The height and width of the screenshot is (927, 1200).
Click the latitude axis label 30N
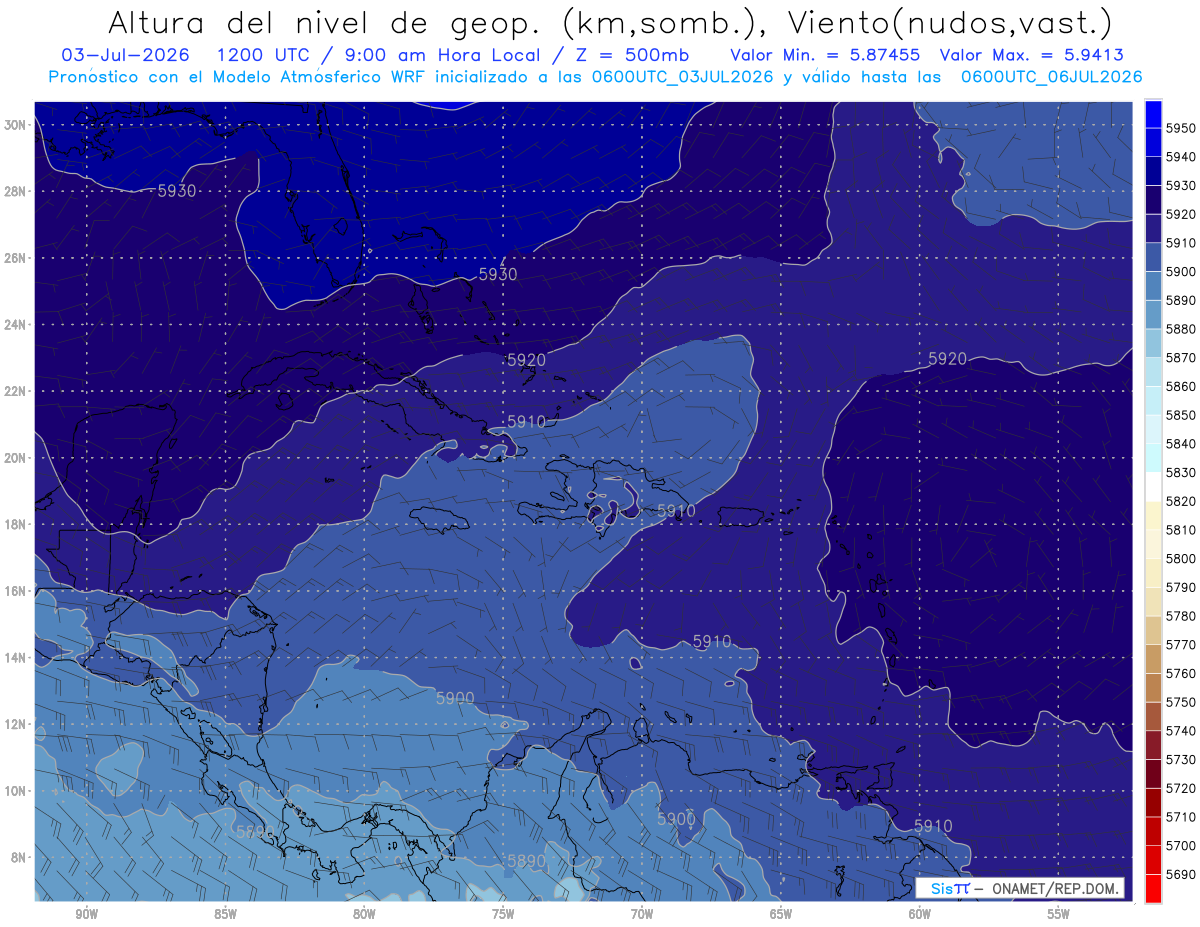pos(15,124)
